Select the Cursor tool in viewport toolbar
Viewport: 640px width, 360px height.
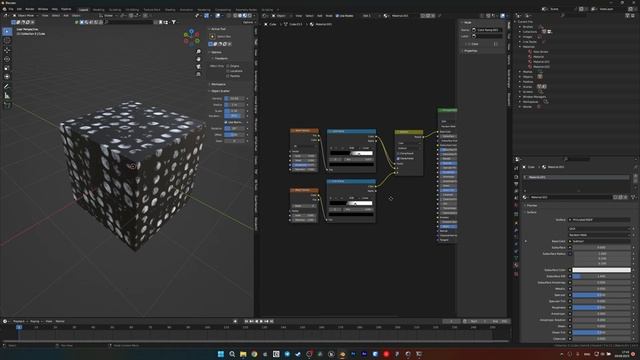point(7,40)
